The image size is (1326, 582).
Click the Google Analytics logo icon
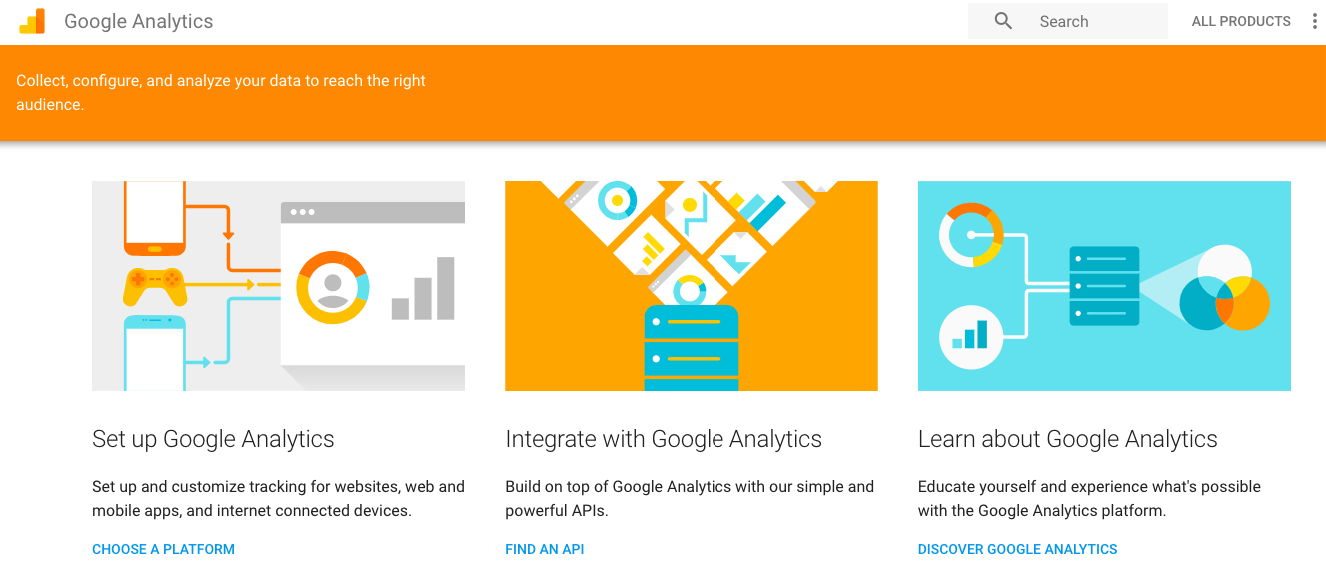tap(32, 21)
